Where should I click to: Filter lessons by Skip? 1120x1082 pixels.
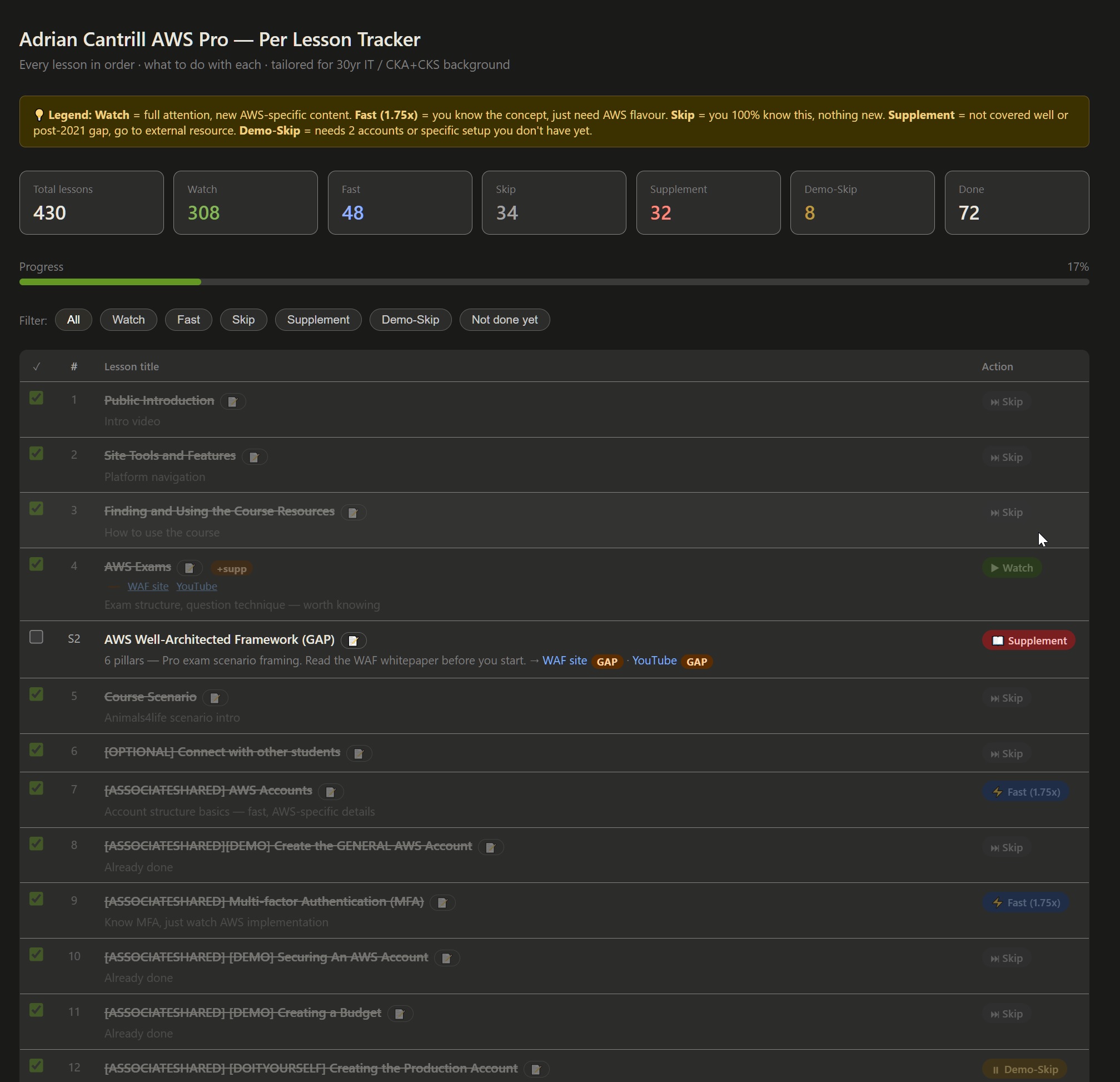[x=243, y=320]
